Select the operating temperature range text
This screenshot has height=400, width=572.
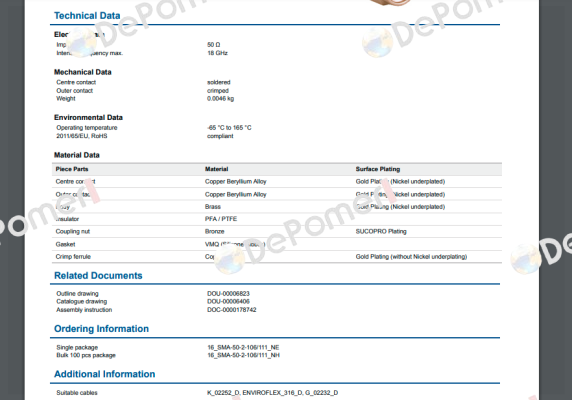pos(229,128)
